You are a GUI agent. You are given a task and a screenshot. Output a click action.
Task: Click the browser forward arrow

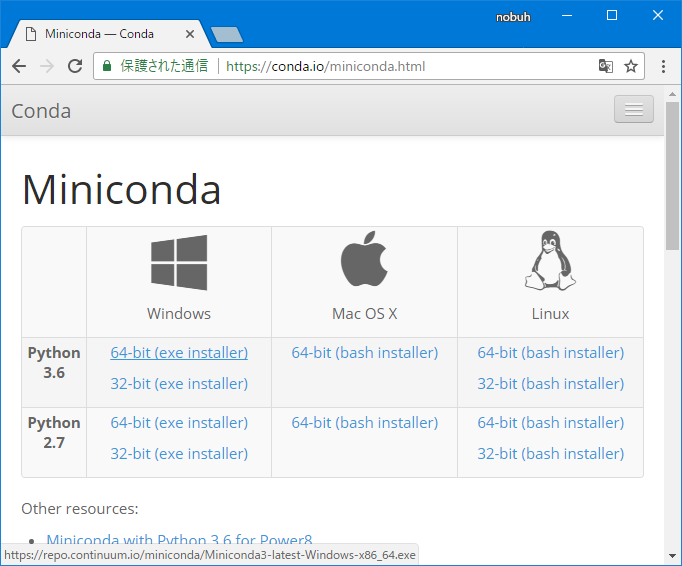47,66
